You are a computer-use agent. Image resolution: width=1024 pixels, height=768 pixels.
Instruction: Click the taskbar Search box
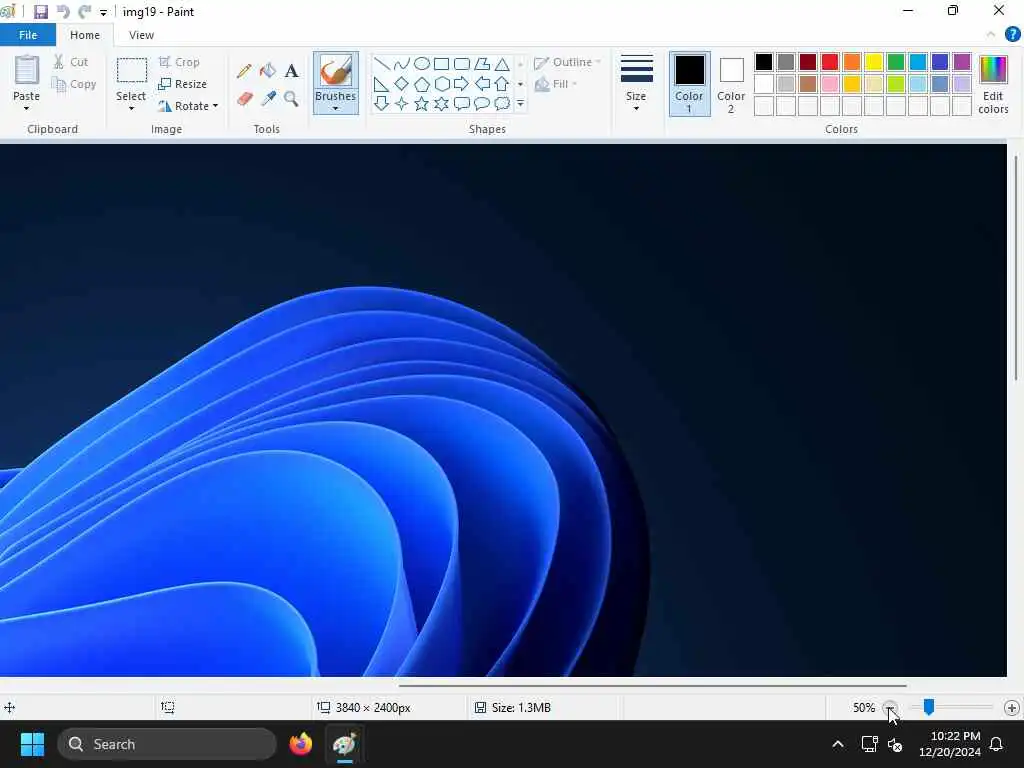pyautogui.click(x=167, y=744)
